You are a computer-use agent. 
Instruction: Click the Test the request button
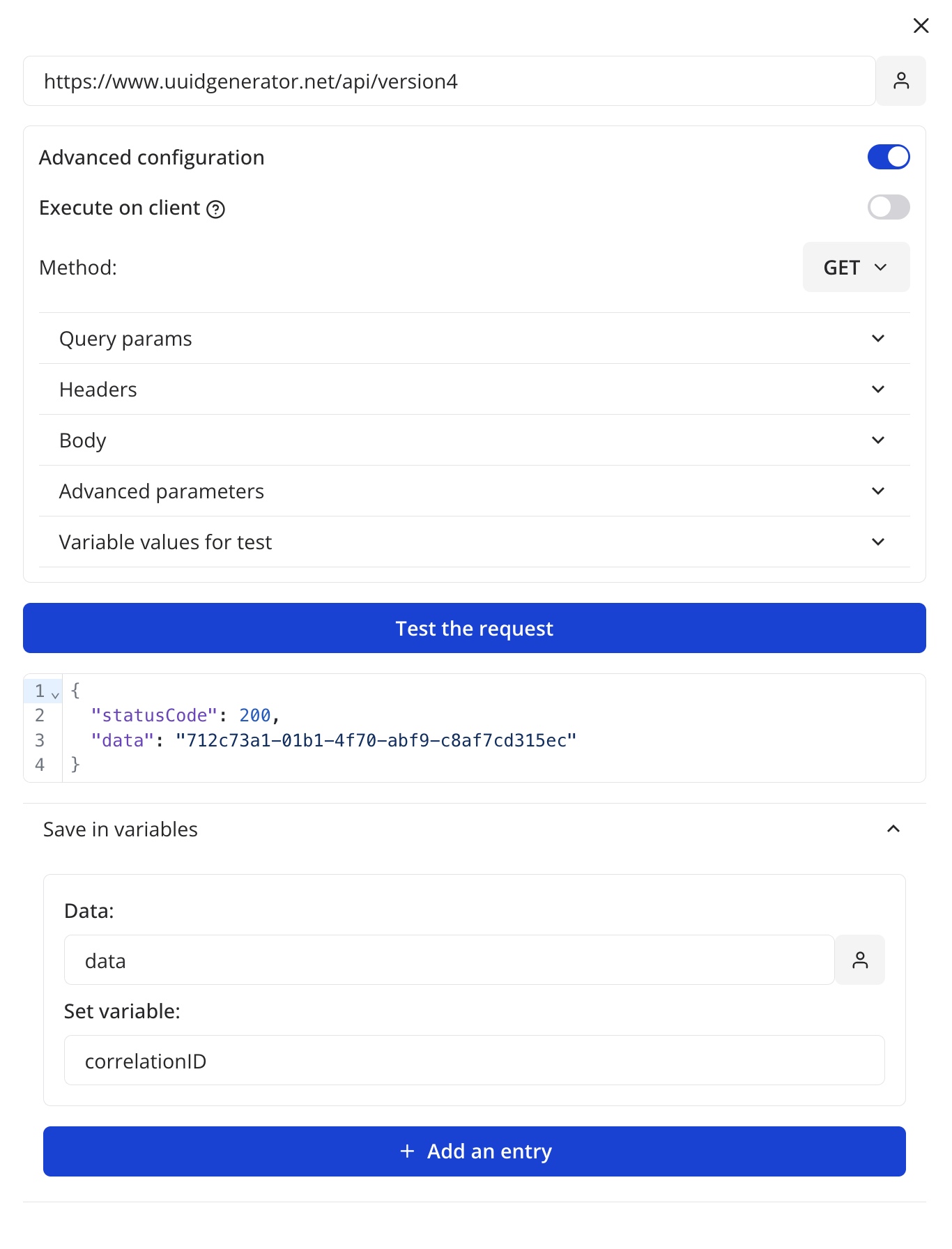[474, 628]
